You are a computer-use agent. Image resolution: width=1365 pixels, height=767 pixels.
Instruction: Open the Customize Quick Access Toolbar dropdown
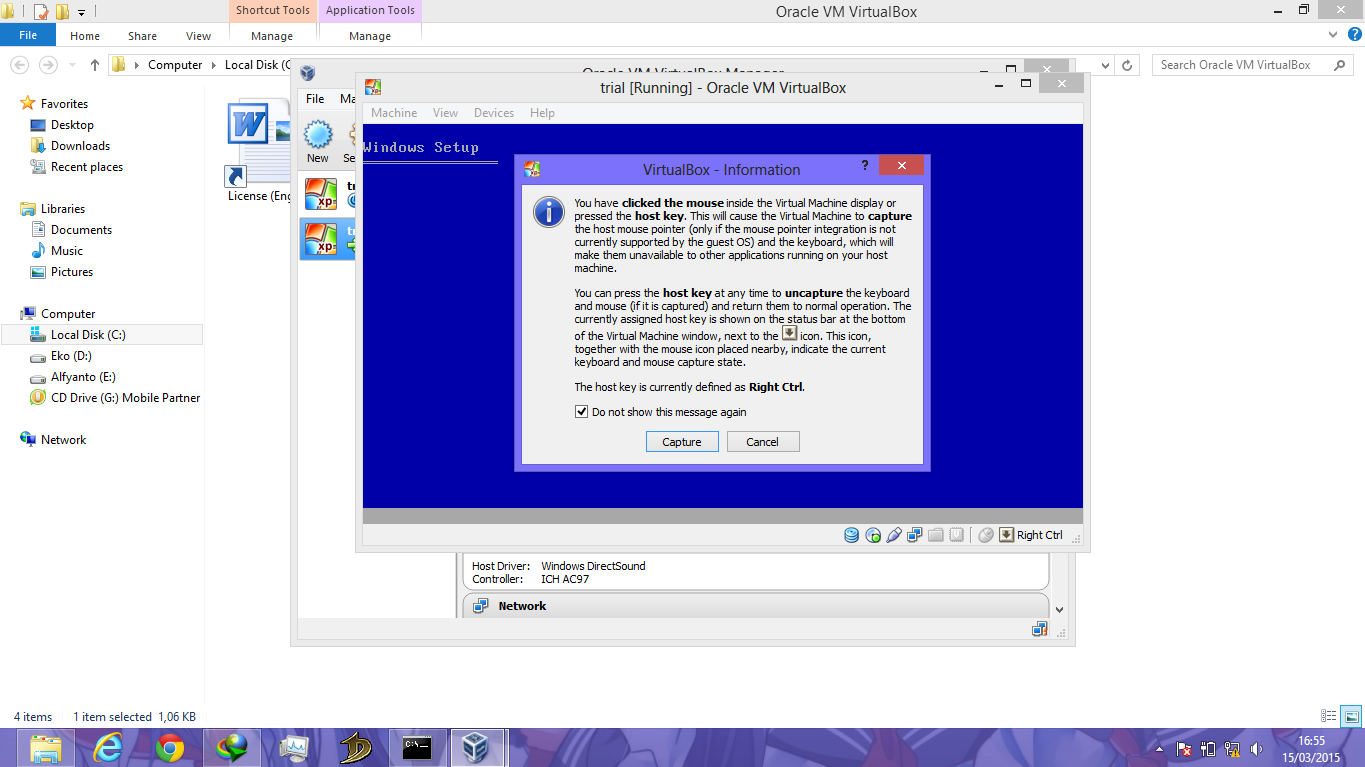(81, 12)
